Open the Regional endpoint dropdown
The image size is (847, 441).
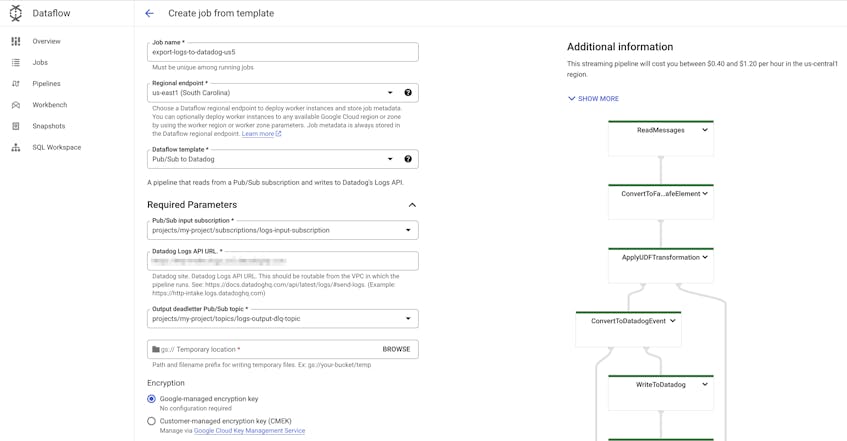(x=390, y=92)
